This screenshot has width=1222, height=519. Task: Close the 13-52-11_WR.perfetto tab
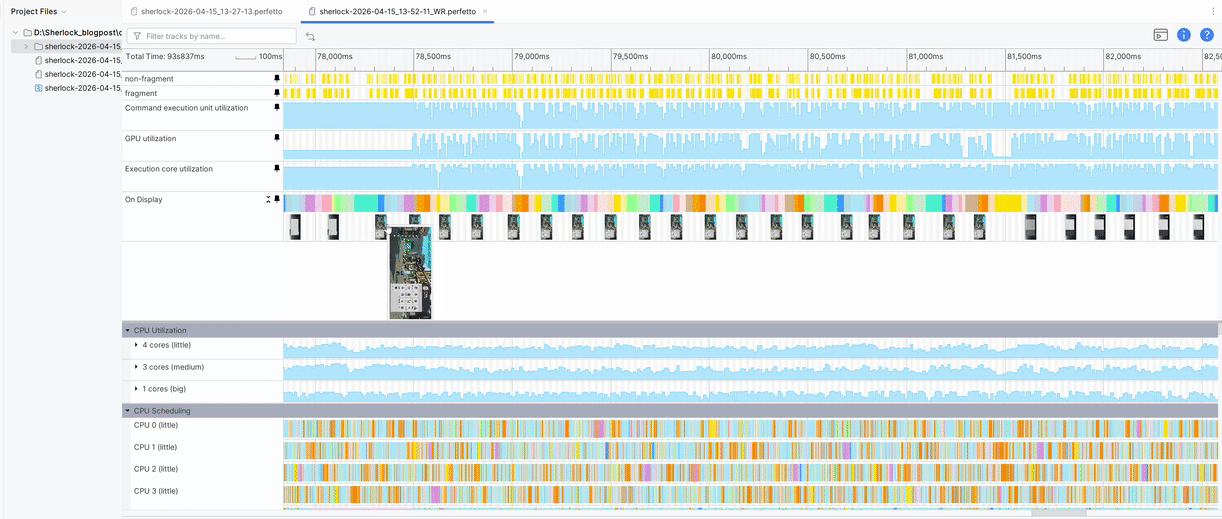click(485, 11)
